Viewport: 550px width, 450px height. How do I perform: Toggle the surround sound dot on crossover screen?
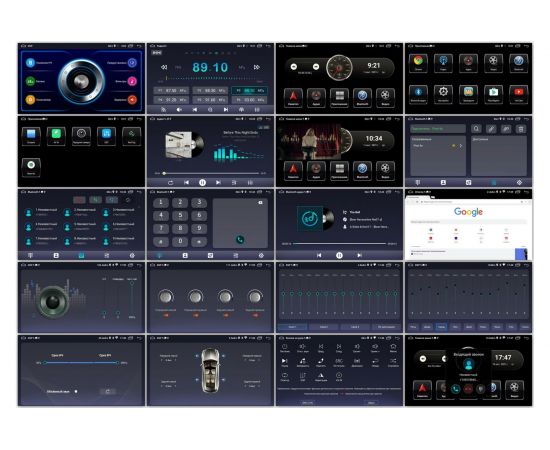coord(76,391)
